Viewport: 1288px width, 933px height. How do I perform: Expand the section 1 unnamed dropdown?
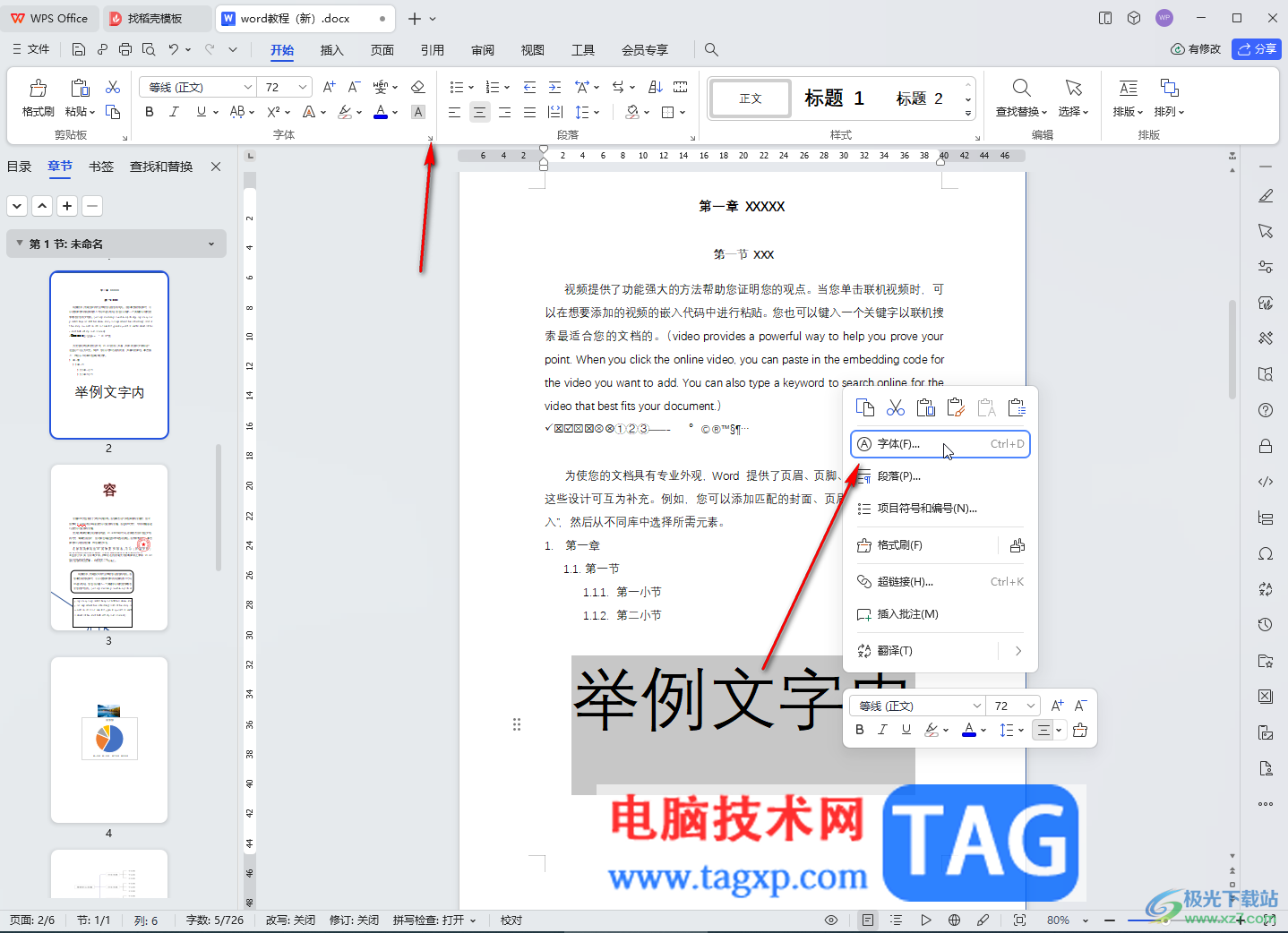coord(211,244)
